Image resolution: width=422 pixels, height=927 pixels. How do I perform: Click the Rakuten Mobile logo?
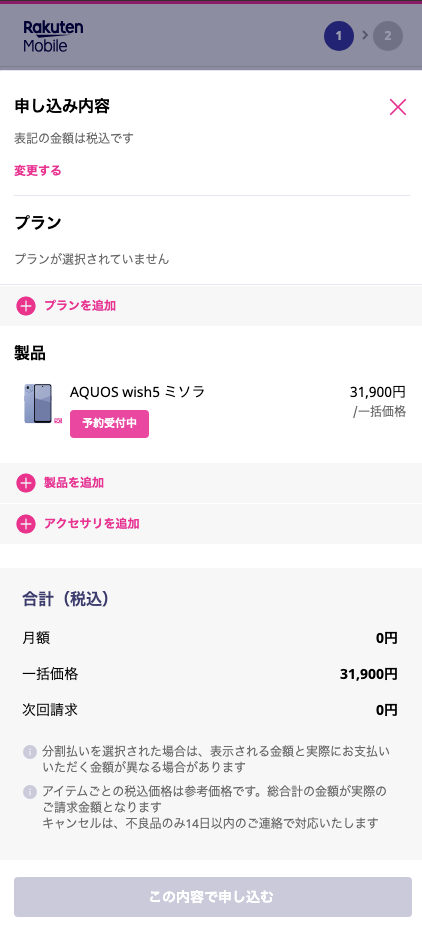click(x=53, y=36)
